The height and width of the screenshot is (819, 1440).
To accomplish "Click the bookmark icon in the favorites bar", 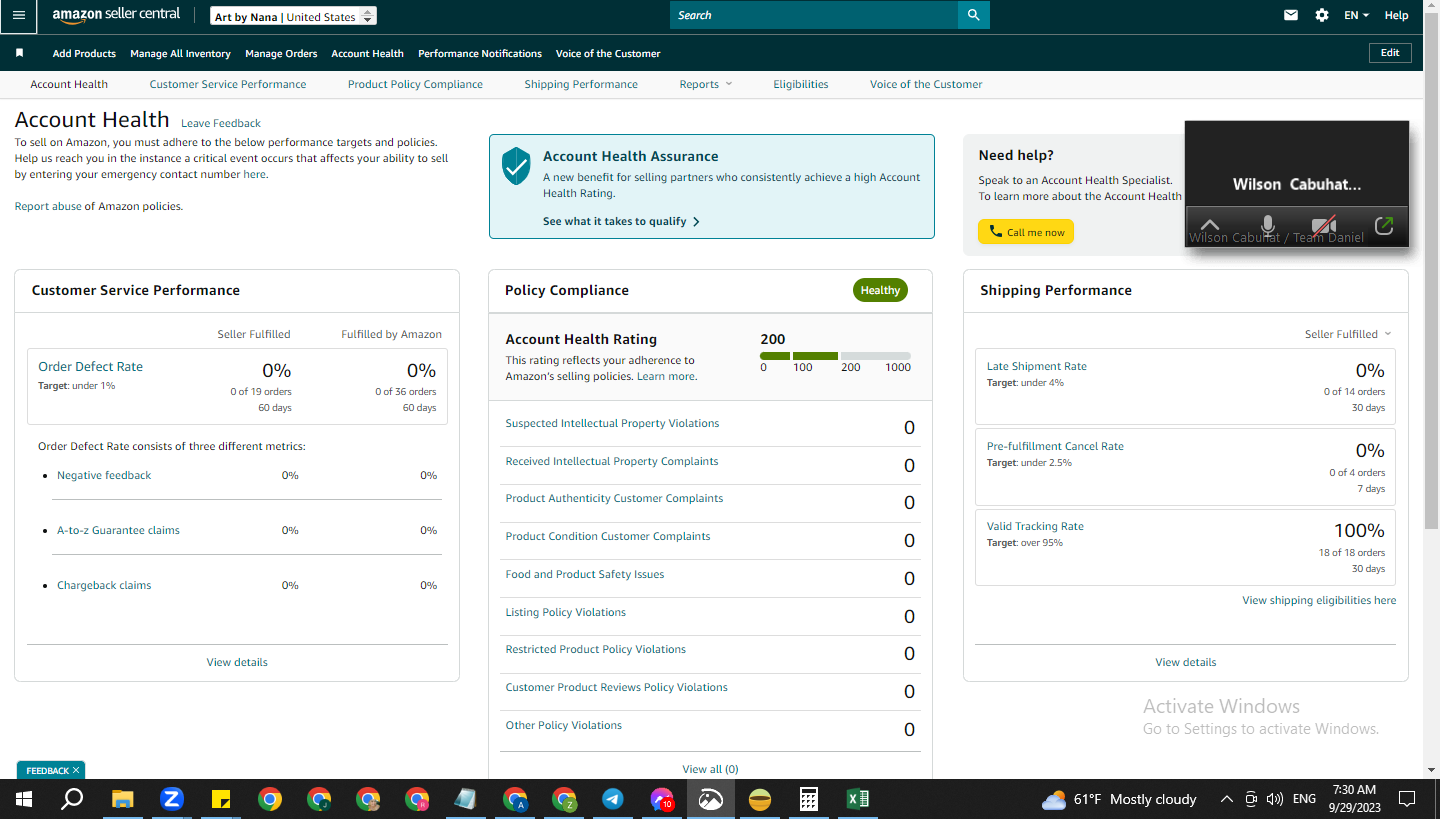I will click(19, 53).
